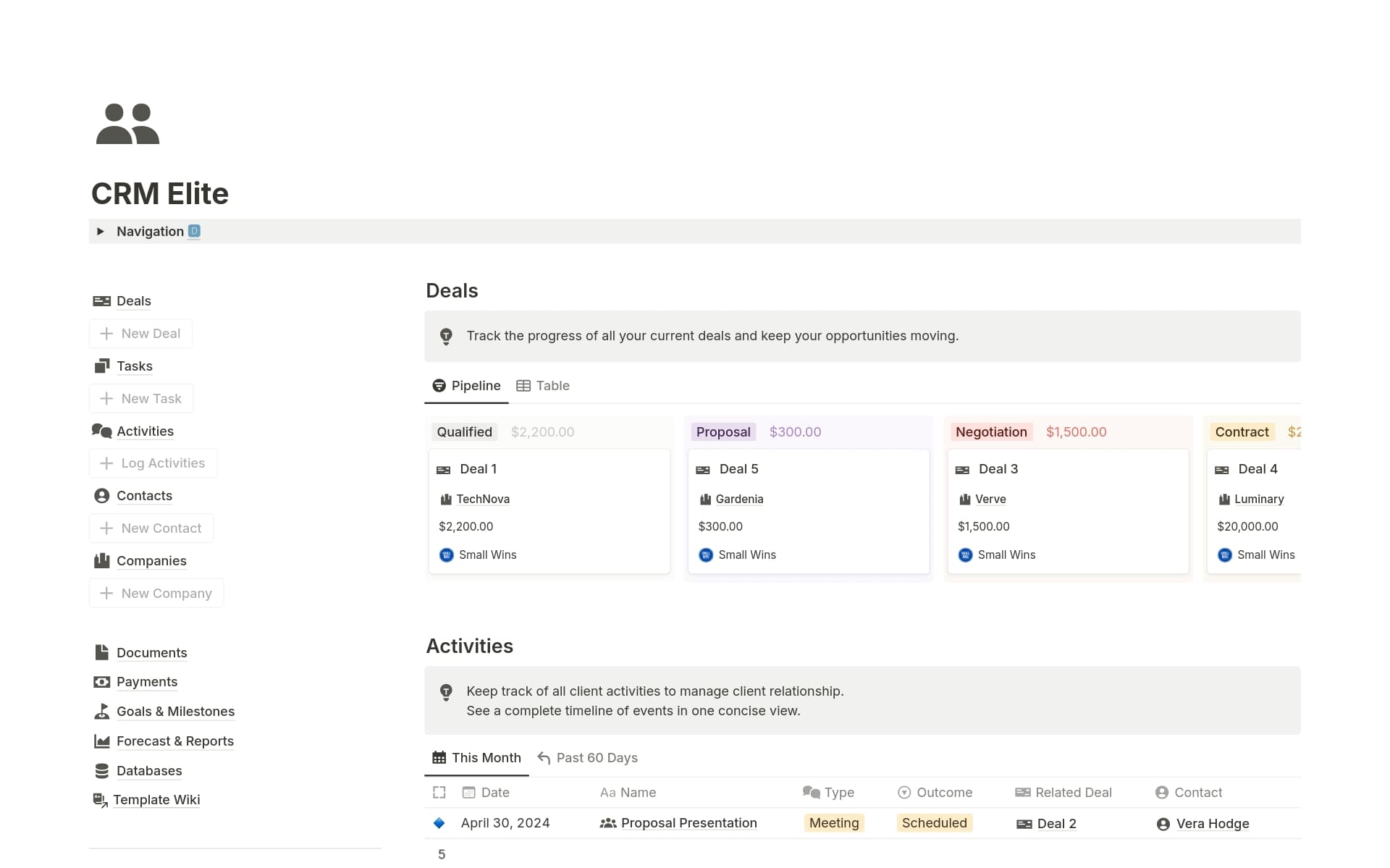Expand the Navigation toggle triangle
The height and width of the screenshot is (868, 1390).
tap(101, 232)
